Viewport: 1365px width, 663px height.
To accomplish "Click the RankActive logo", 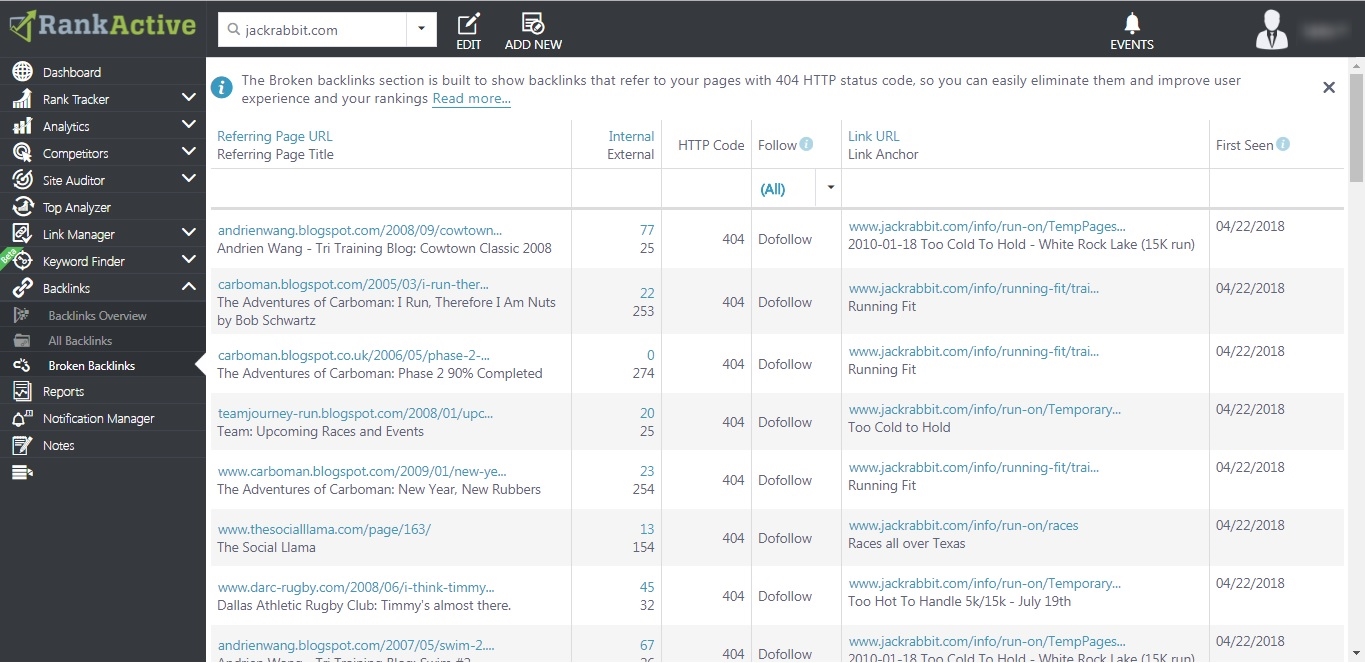I will click(102, 25).
